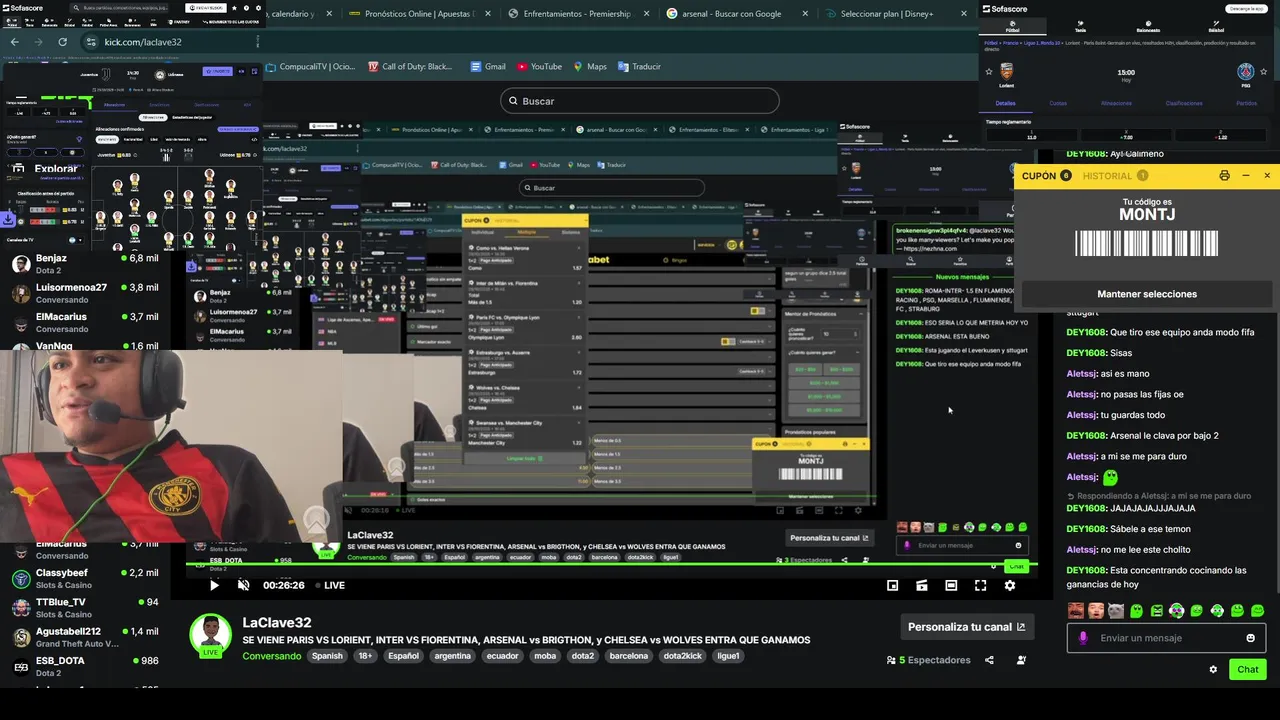This screenshot has height=720, width=1280.
Task: Click Mantener selecciones button
Action: point(1147,294)
